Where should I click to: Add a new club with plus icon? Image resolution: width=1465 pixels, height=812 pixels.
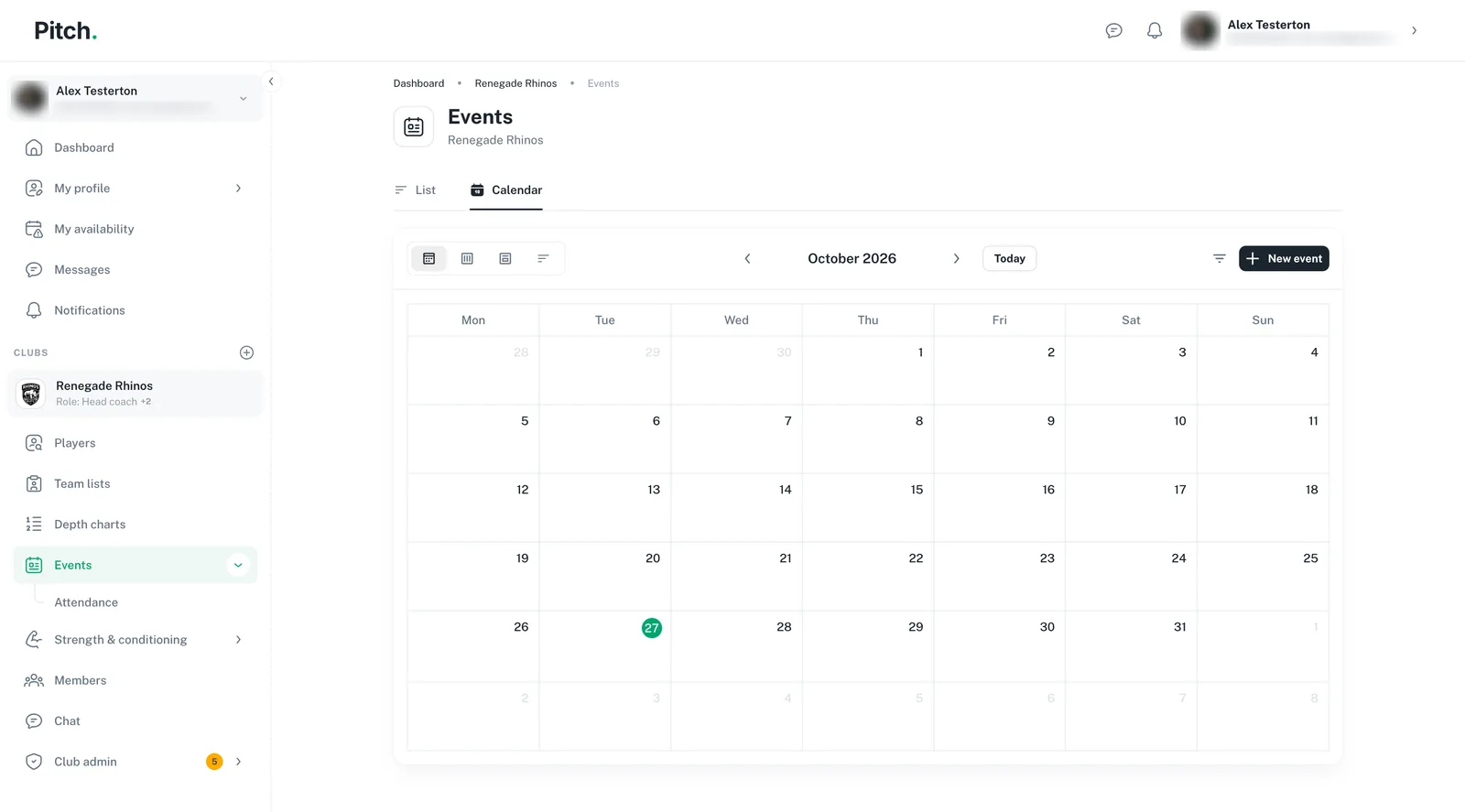[246, 352]
